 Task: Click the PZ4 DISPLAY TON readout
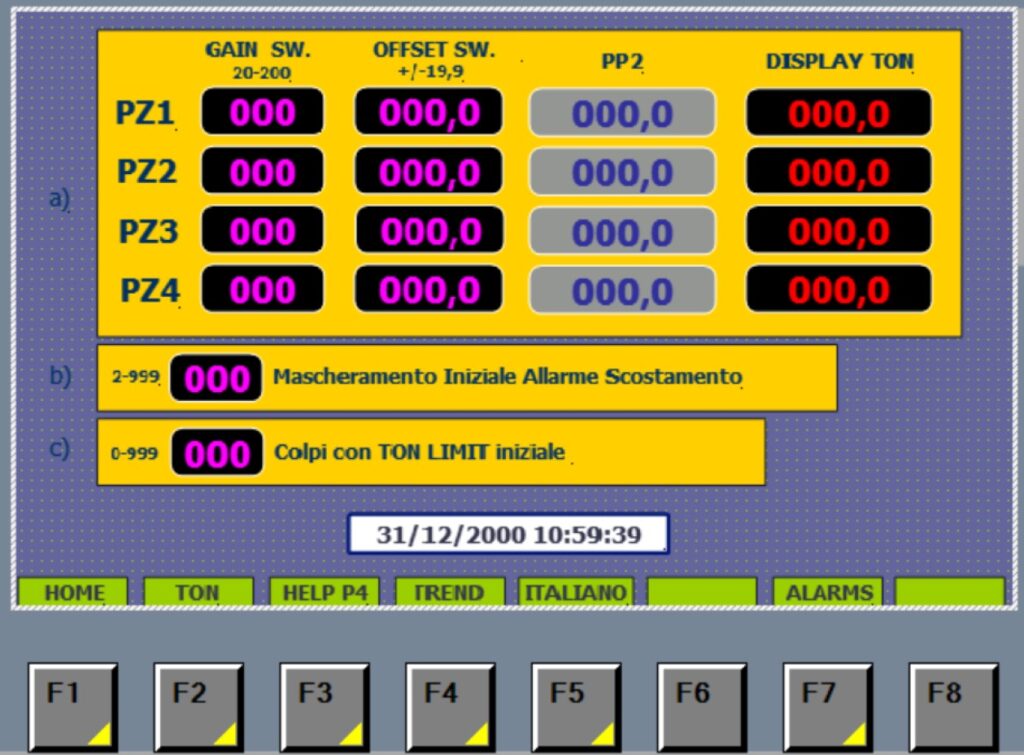(839, 289)
